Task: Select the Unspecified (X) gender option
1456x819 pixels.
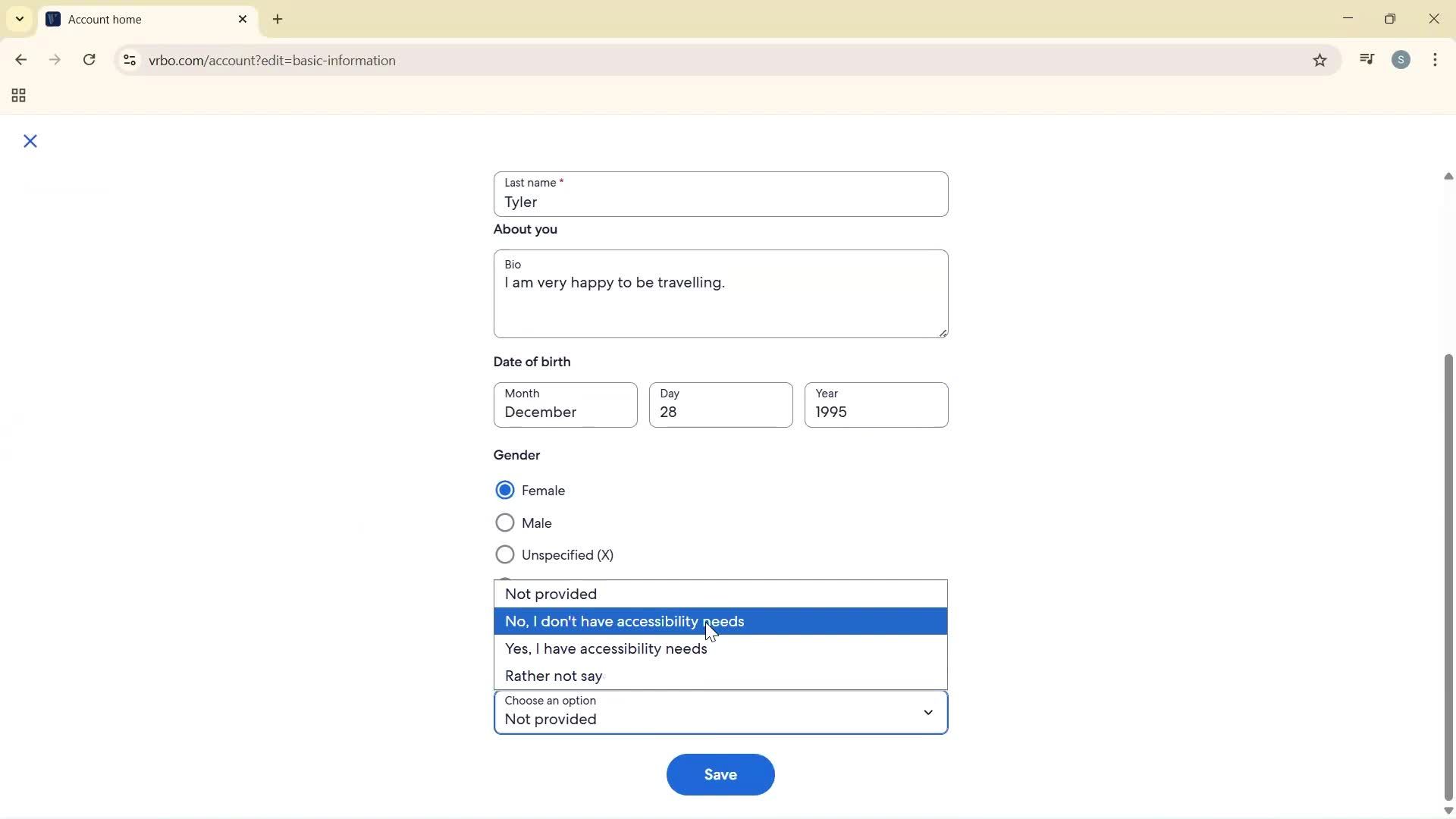Action: 504,554
